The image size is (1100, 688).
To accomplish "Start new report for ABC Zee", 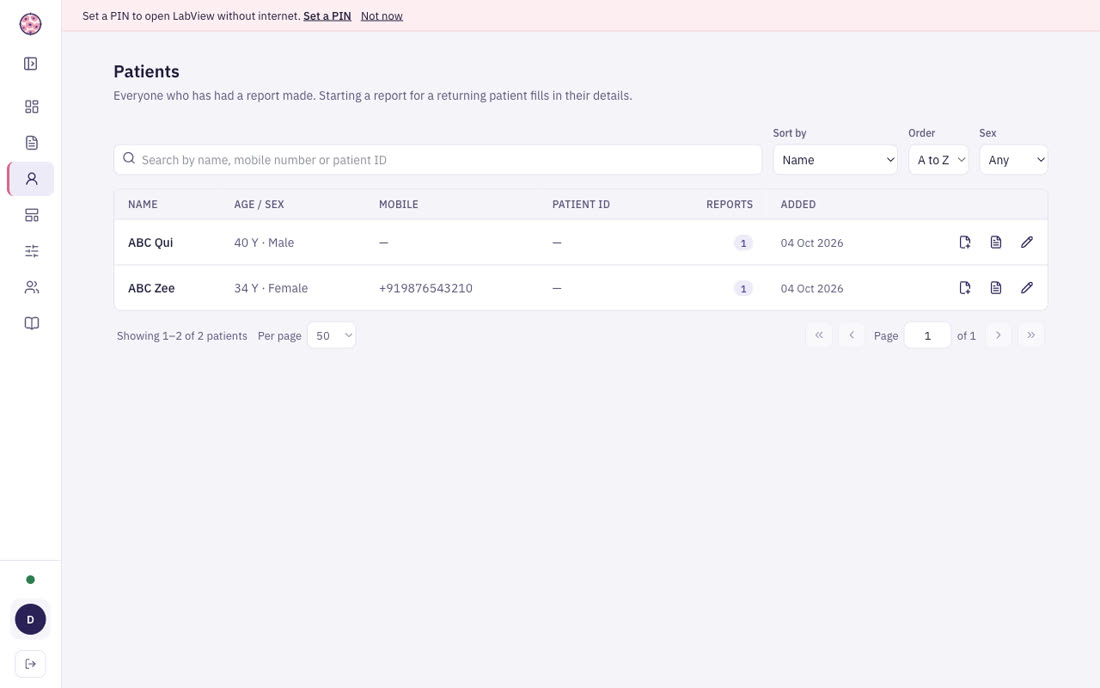I will pyautogui.click(x=965, y=288).
